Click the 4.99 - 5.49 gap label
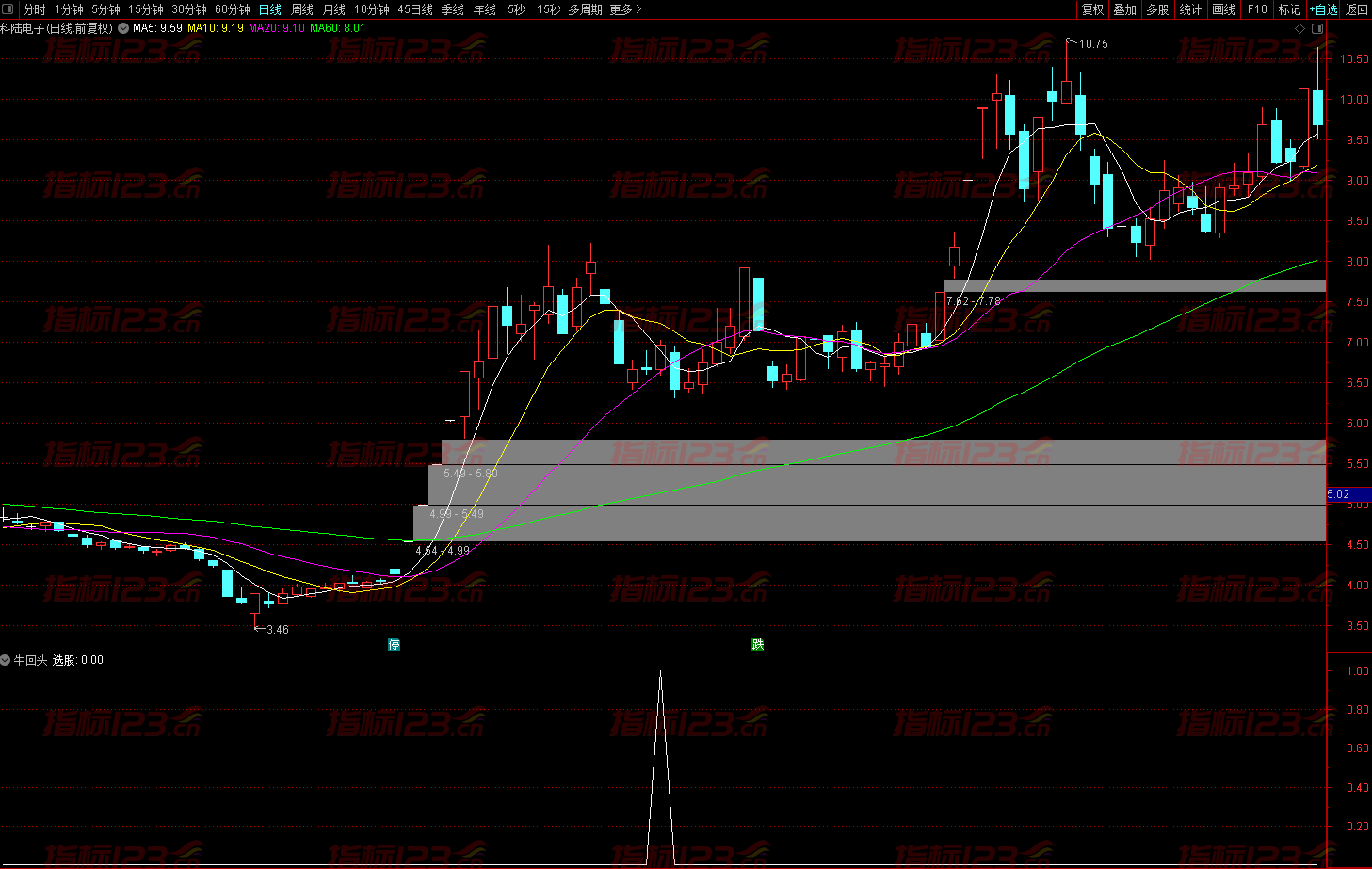Image resolution: width=1372 pixels, height=869 pixels. 457,514
